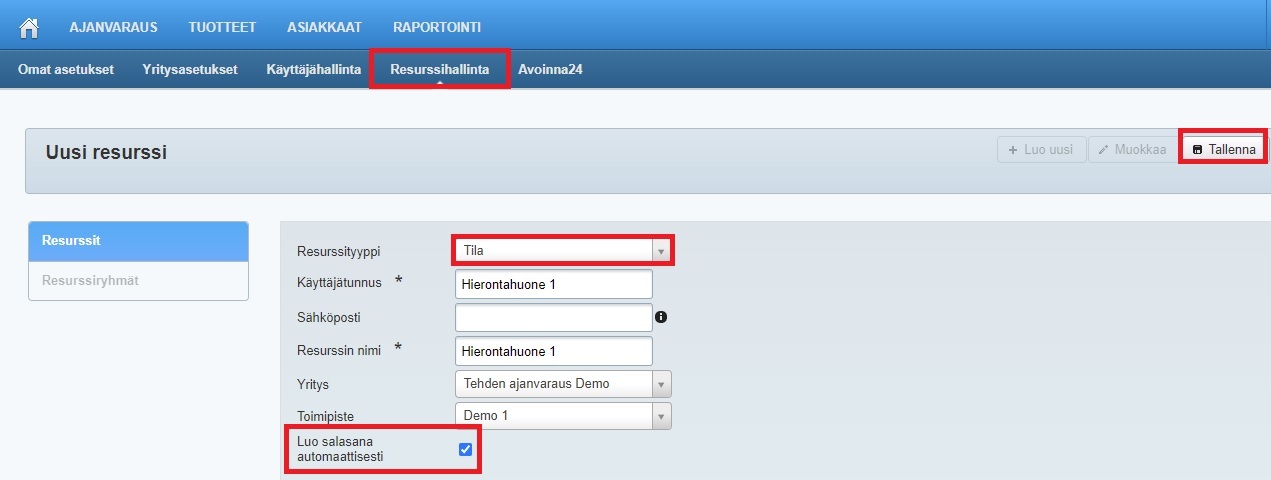1271x480 pixels.
Task: Click the email field info icon
Action: click(x=661, y=318)
